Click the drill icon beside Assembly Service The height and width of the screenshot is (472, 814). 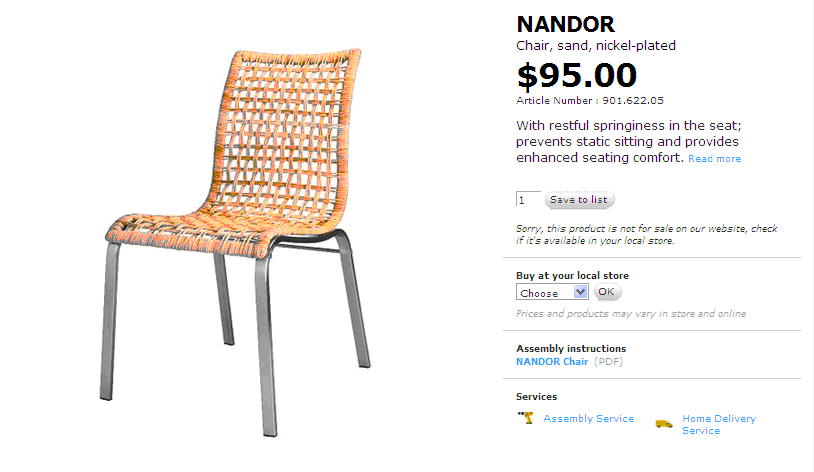pos(525,418)
